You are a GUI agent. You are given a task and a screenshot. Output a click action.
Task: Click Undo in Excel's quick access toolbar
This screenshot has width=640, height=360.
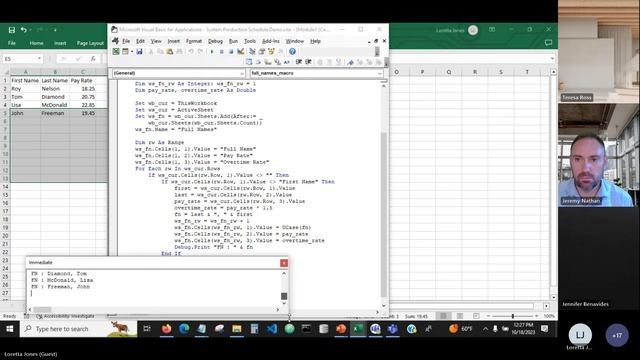point(24,30)
